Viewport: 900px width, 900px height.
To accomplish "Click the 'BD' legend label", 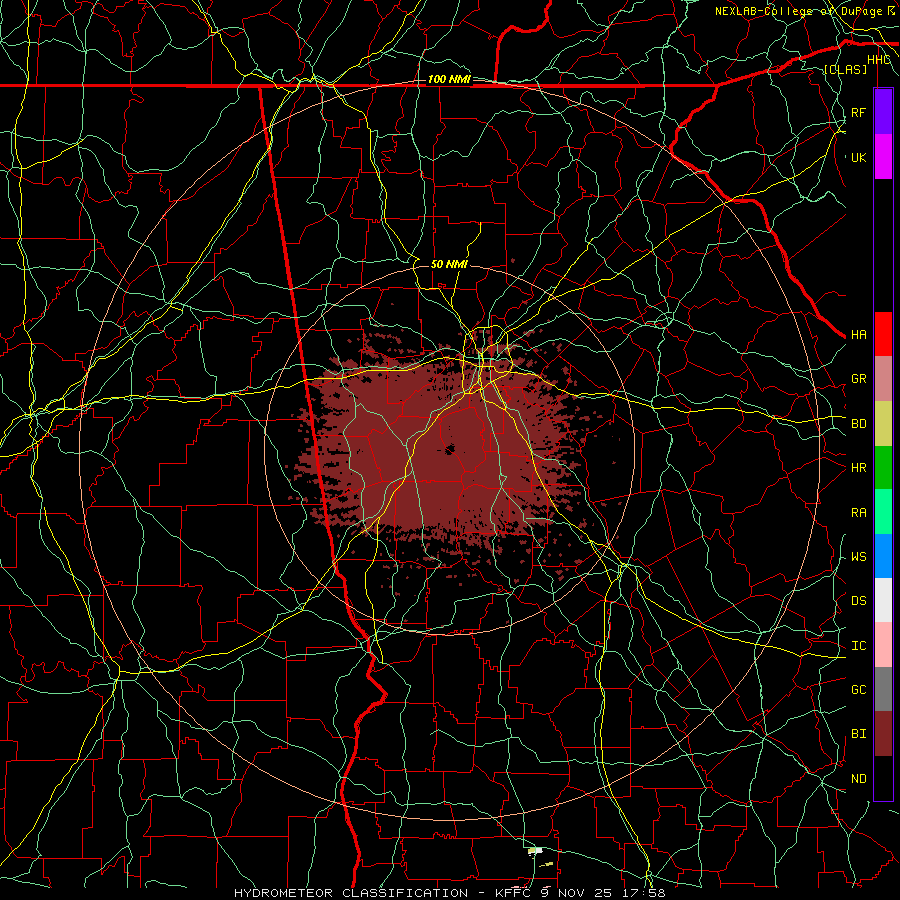I will pyautogui.click(x=858, y=423).
